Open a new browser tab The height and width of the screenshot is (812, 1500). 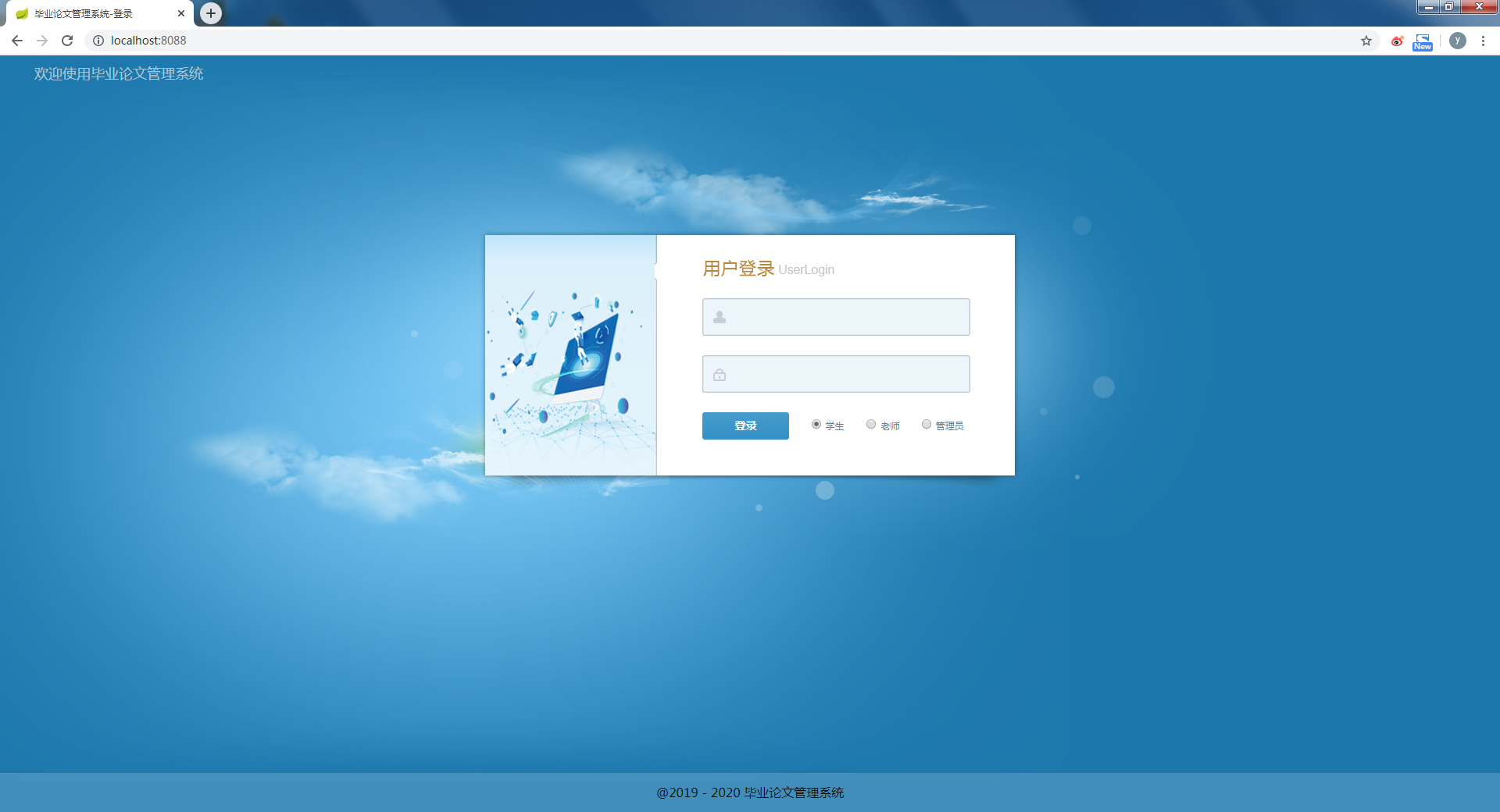point(209,12)
